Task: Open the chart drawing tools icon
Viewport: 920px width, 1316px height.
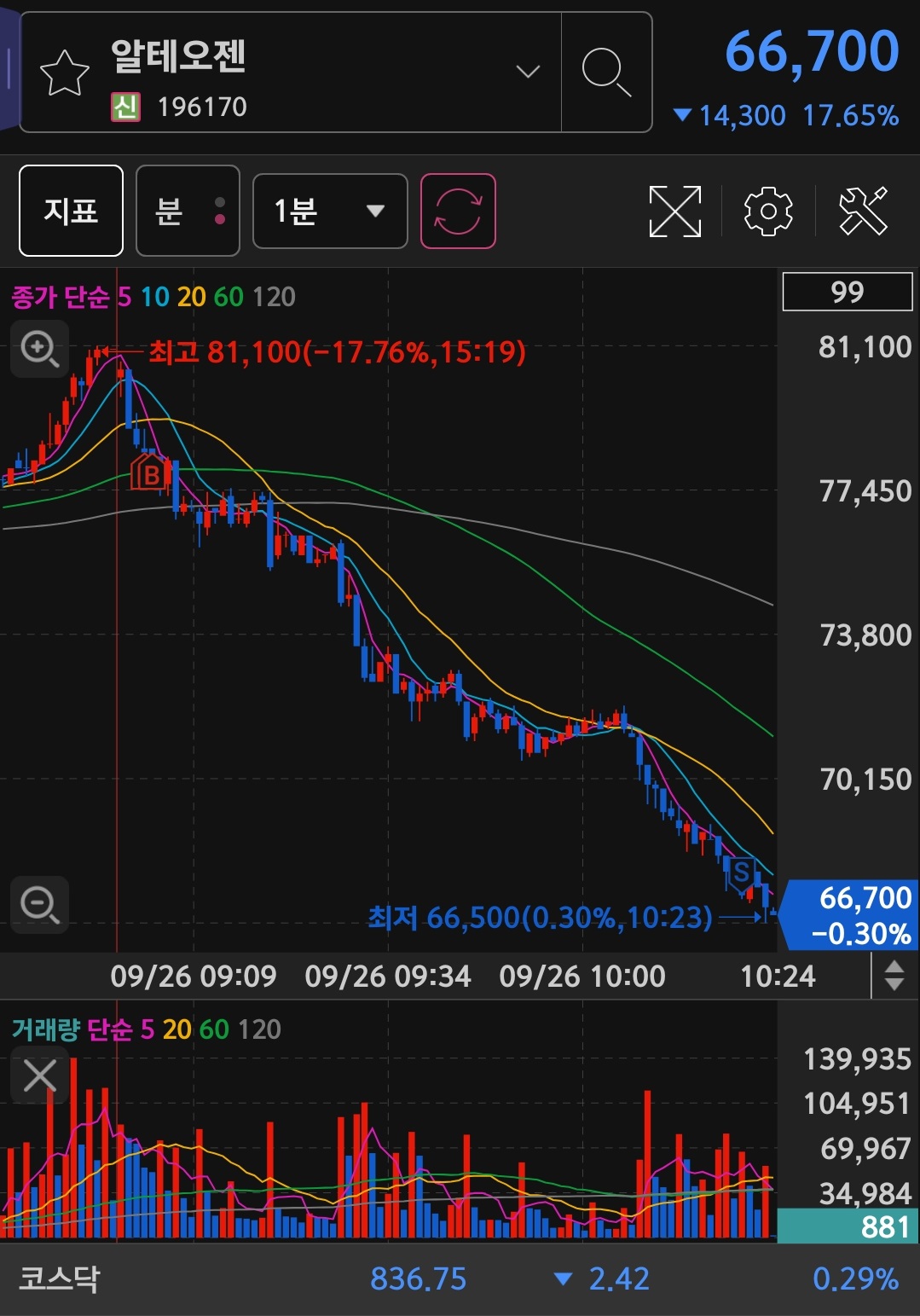Action: tap(863, 211)
